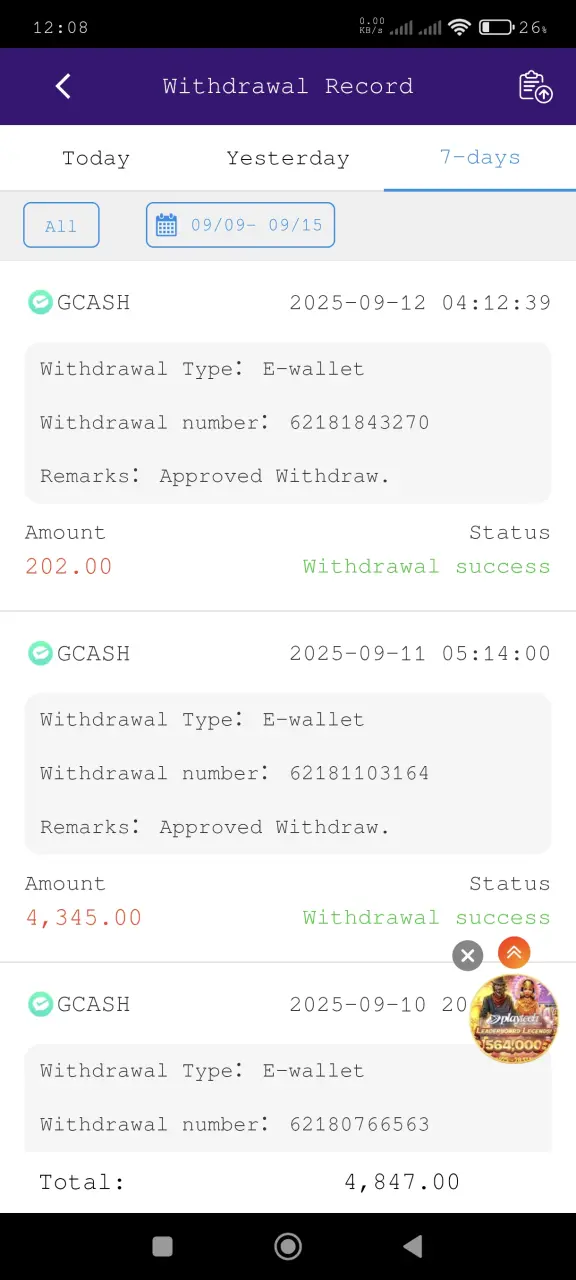Viewport: 576px width, 1280px height.
Task: Tap GCASH logo of 09-11 record
Action: point(40,653)
